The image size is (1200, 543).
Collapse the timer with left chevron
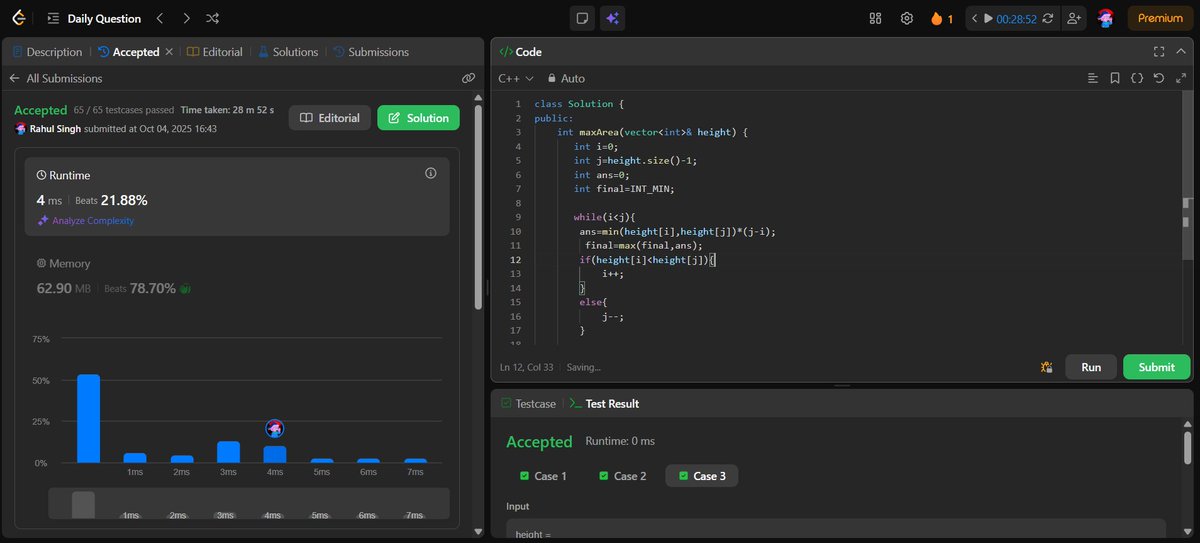click(975, 18)
